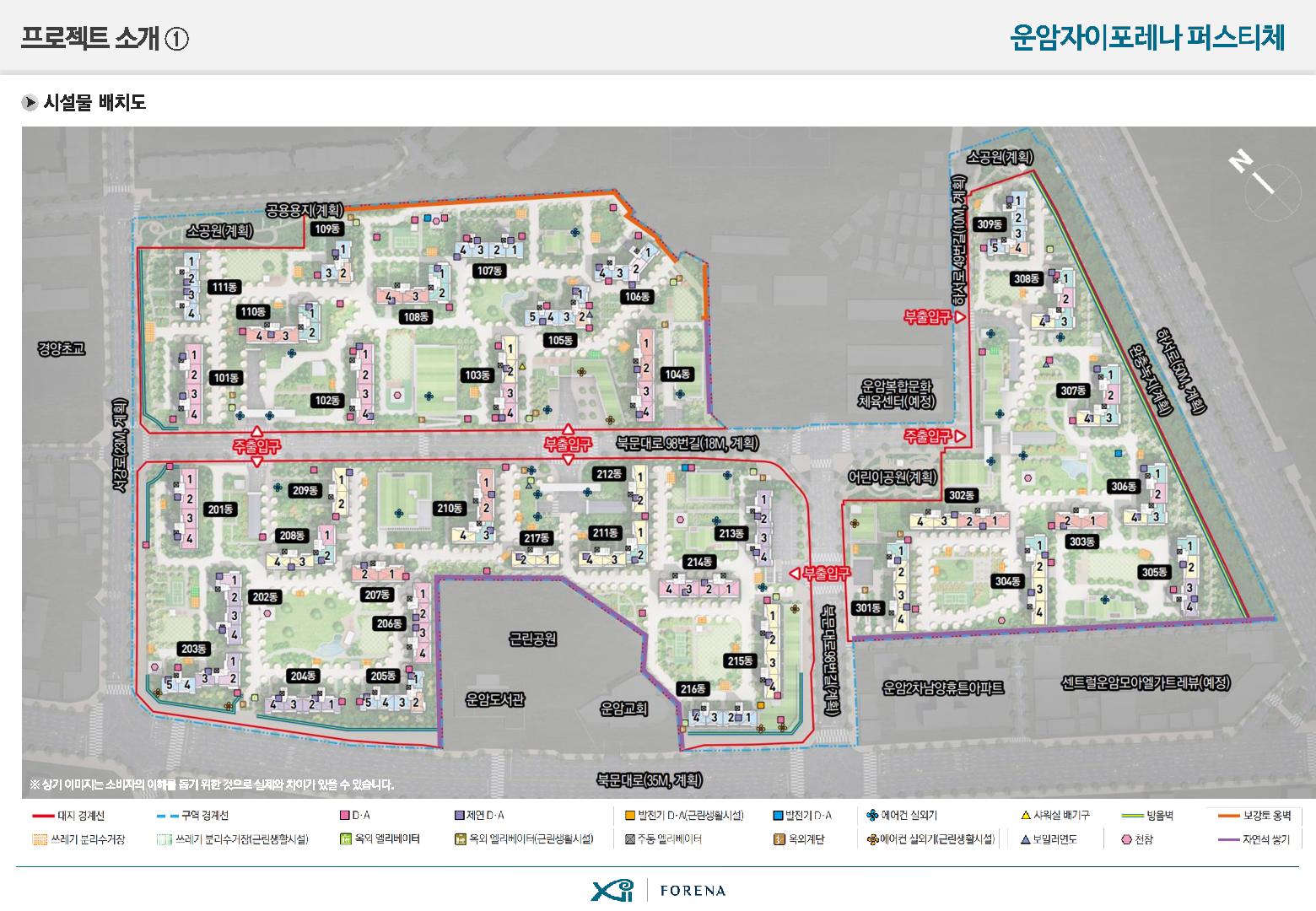
Task: Click the Xi logo in the footer
Action: (x=612, y=889)
